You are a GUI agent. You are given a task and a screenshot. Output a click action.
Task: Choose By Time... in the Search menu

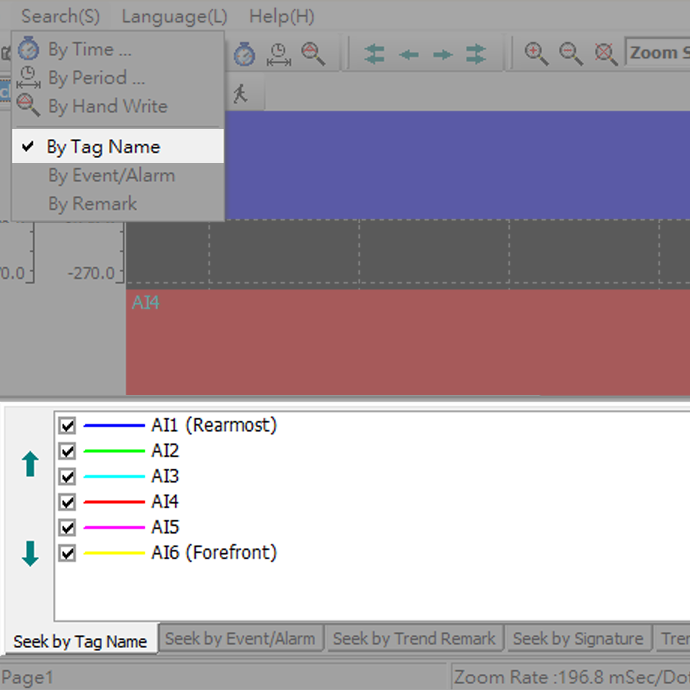(89, 49)
